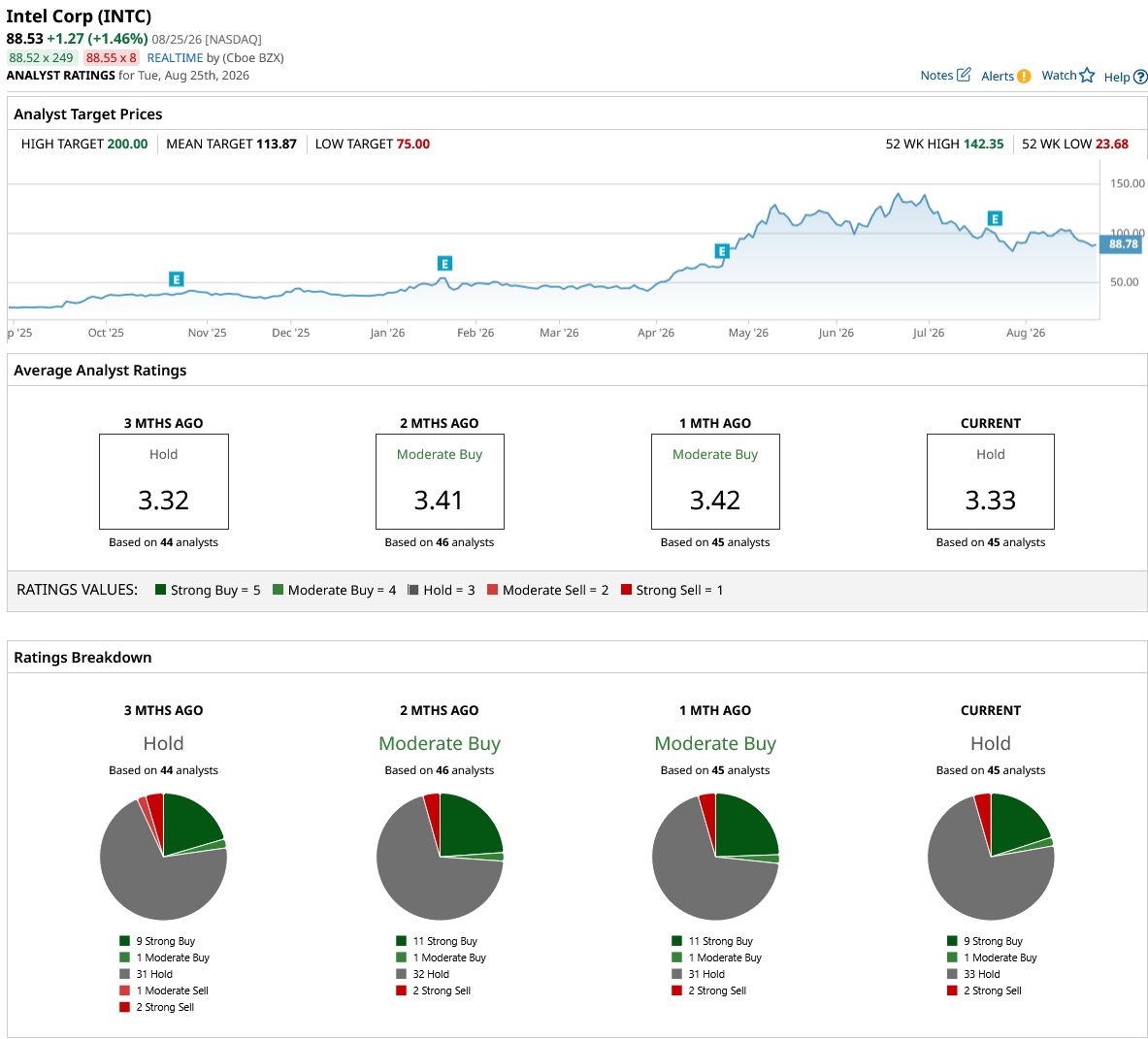Click the Jan '26 axis label on chart
The image size is (1148, 1039).
click(x=386, y=333)
